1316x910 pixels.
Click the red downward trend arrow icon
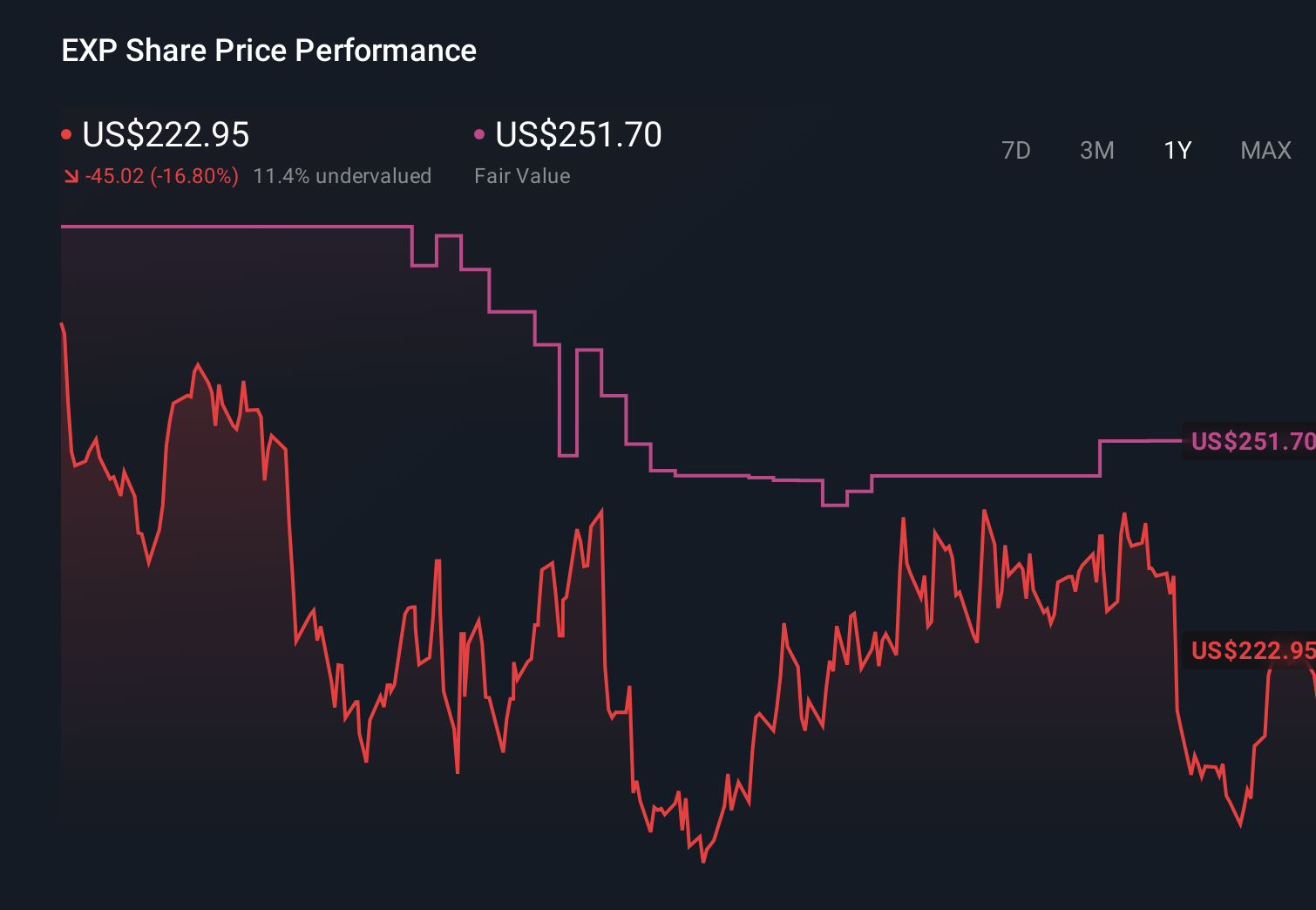71,175
